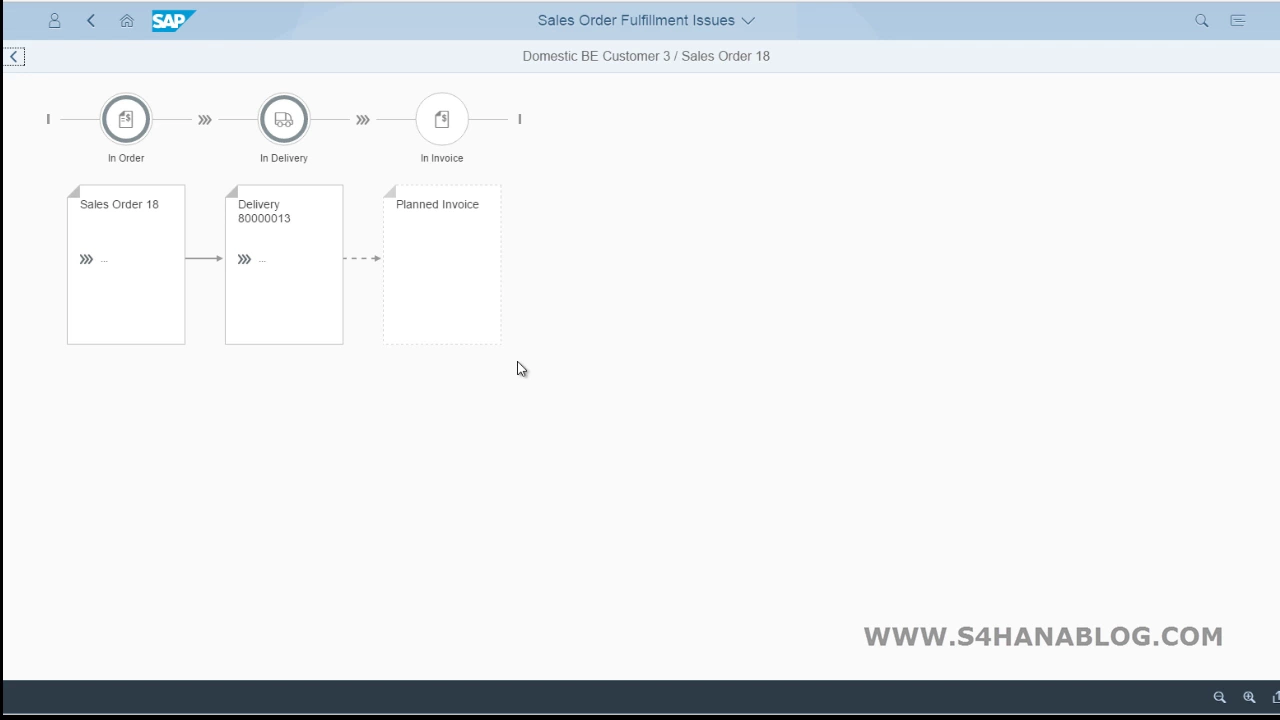Open the Delivery 80000013 document card

(x=284, y=265)
